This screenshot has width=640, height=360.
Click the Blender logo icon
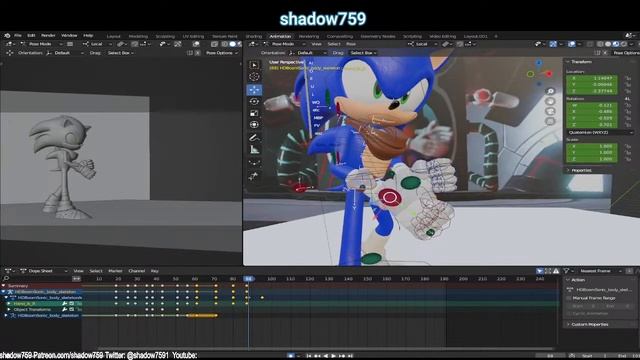click(x=7, y=36)
